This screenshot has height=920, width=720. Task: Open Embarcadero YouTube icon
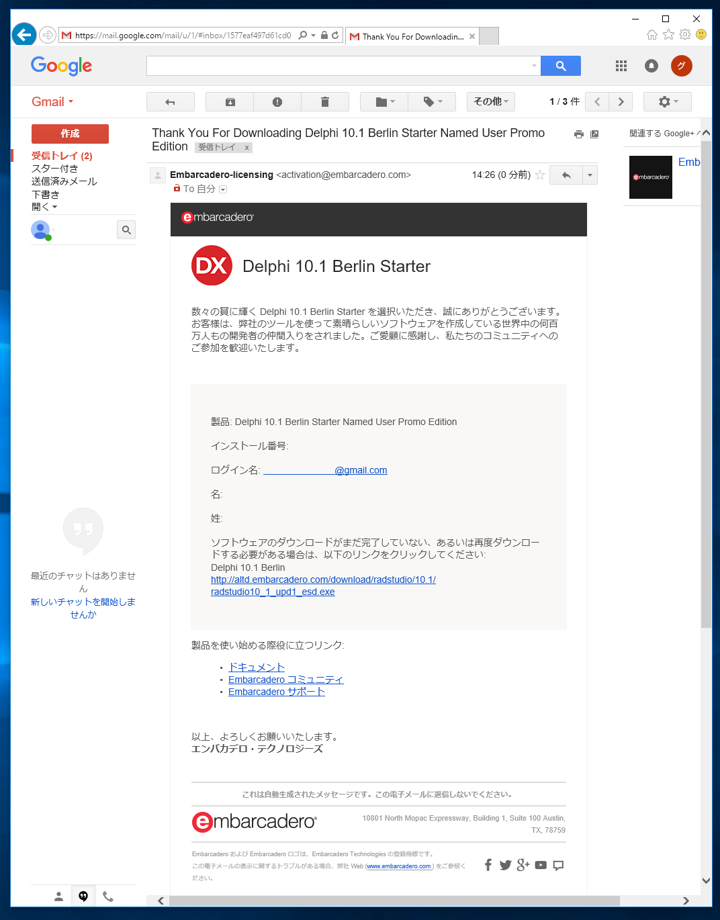click(541, 865)
